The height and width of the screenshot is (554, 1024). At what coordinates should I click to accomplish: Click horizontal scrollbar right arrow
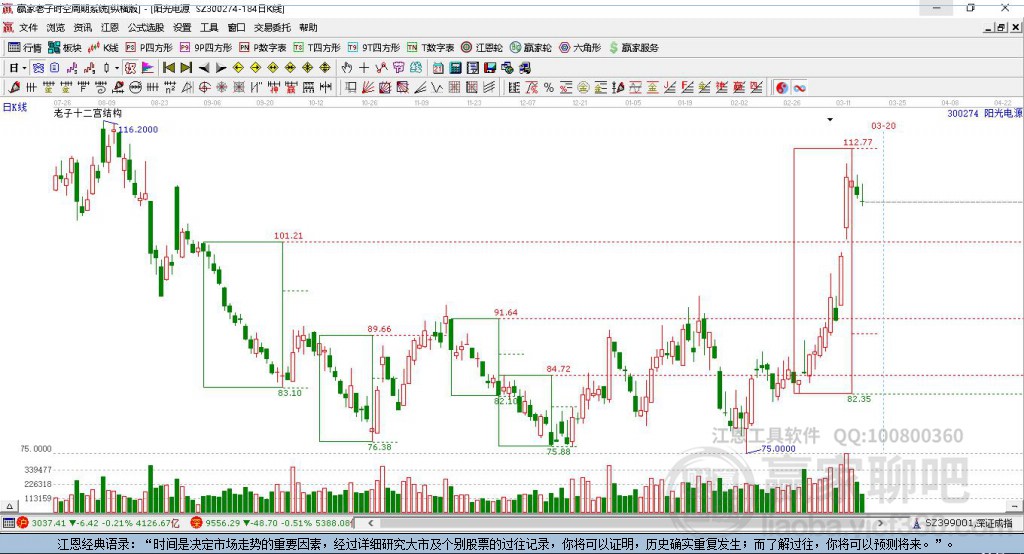tap(880, 523)
